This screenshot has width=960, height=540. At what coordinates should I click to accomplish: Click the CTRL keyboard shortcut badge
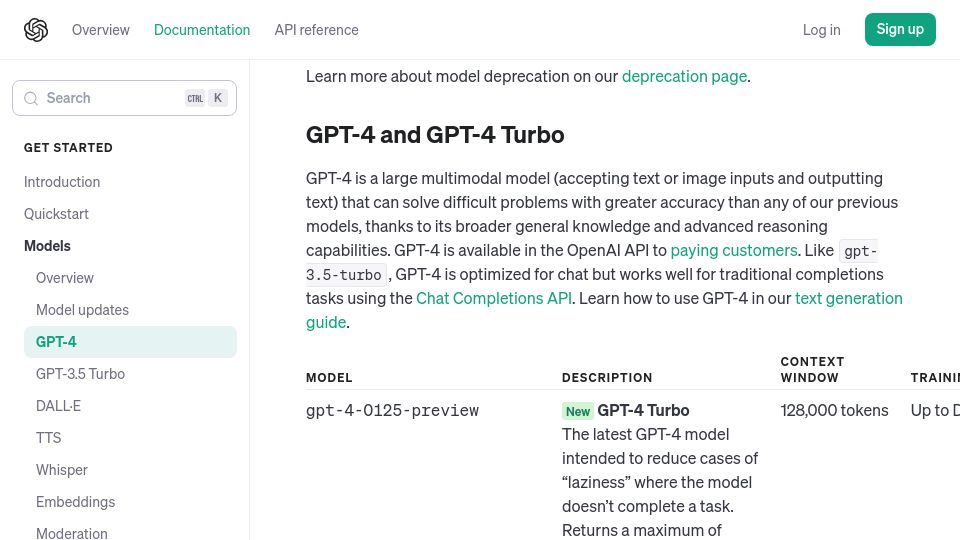point(195,98)
